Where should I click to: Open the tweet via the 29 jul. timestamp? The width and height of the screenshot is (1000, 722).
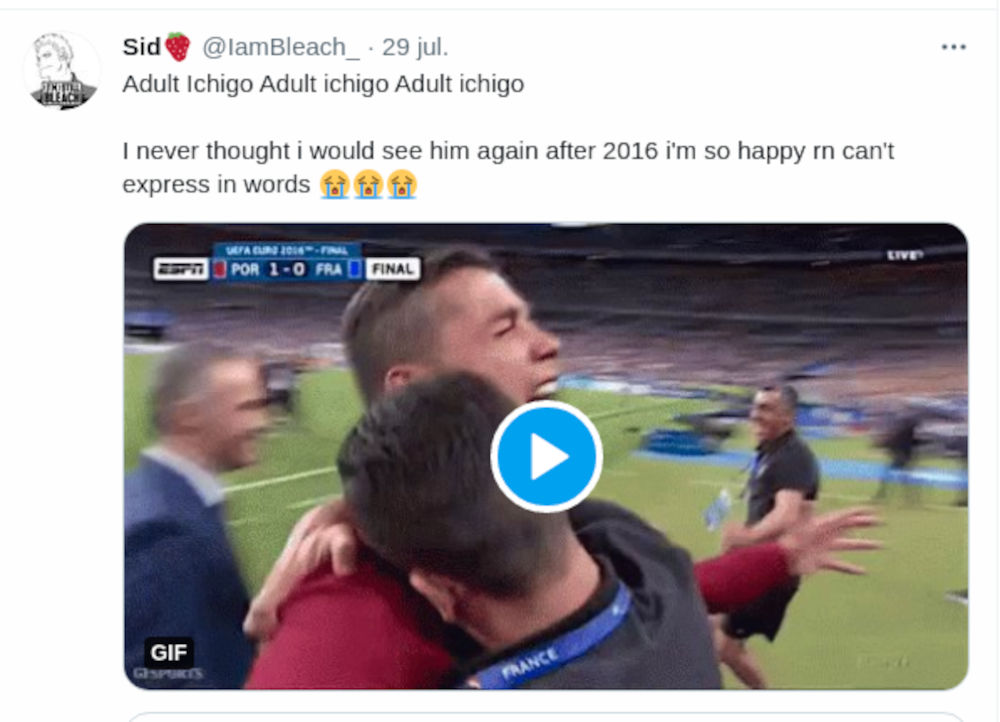(416, 47)
